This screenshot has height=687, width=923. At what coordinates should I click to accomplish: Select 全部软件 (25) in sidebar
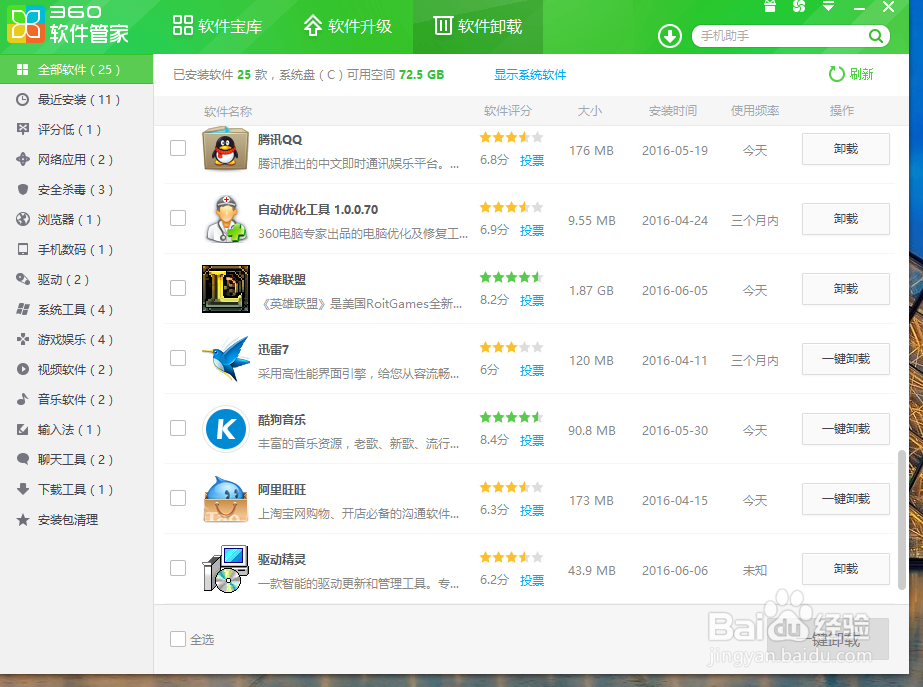[x=77, y=69]
